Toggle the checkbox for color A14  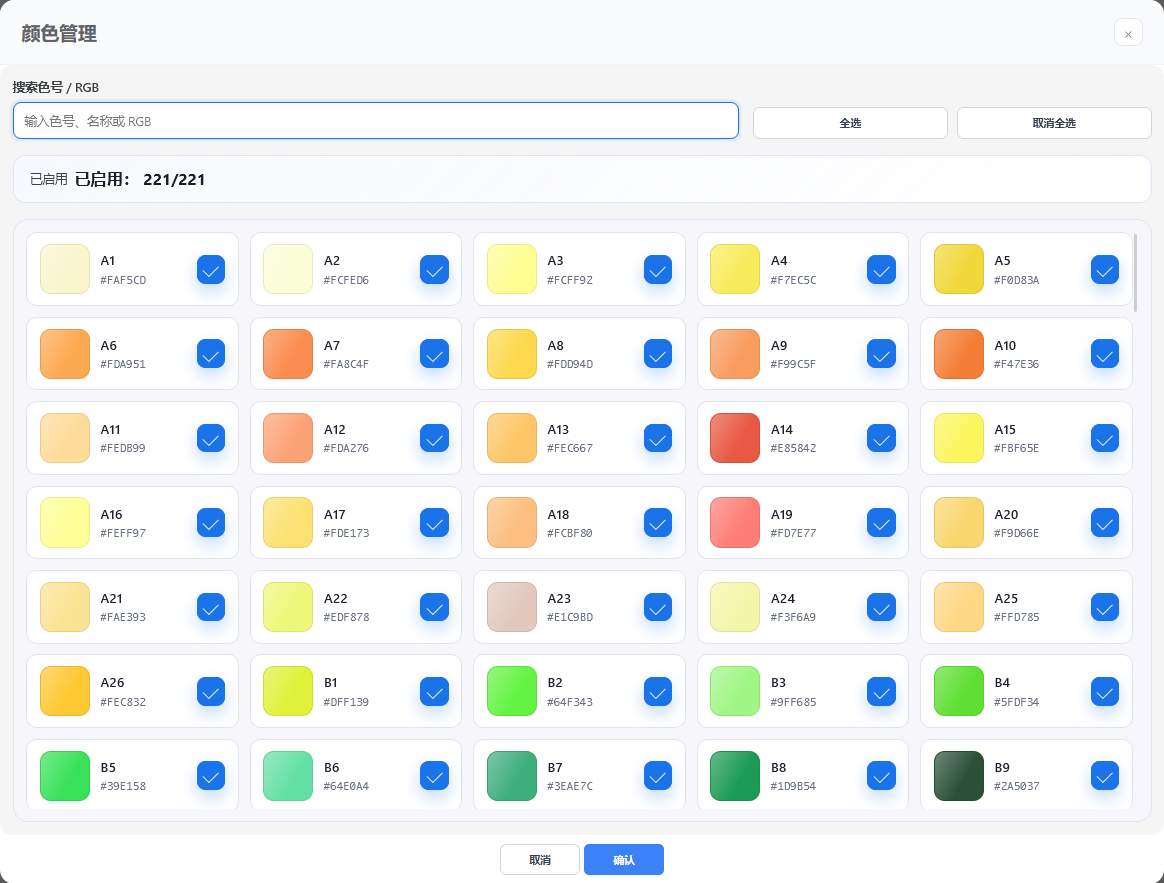[881, 439]
